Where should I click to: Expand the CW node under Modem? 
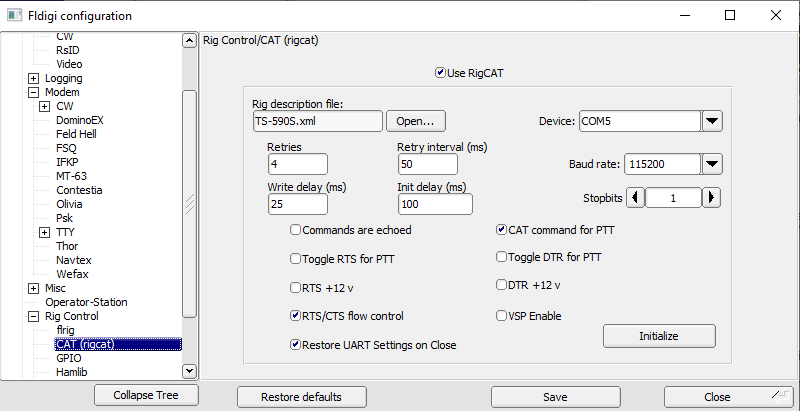[45, 107]
